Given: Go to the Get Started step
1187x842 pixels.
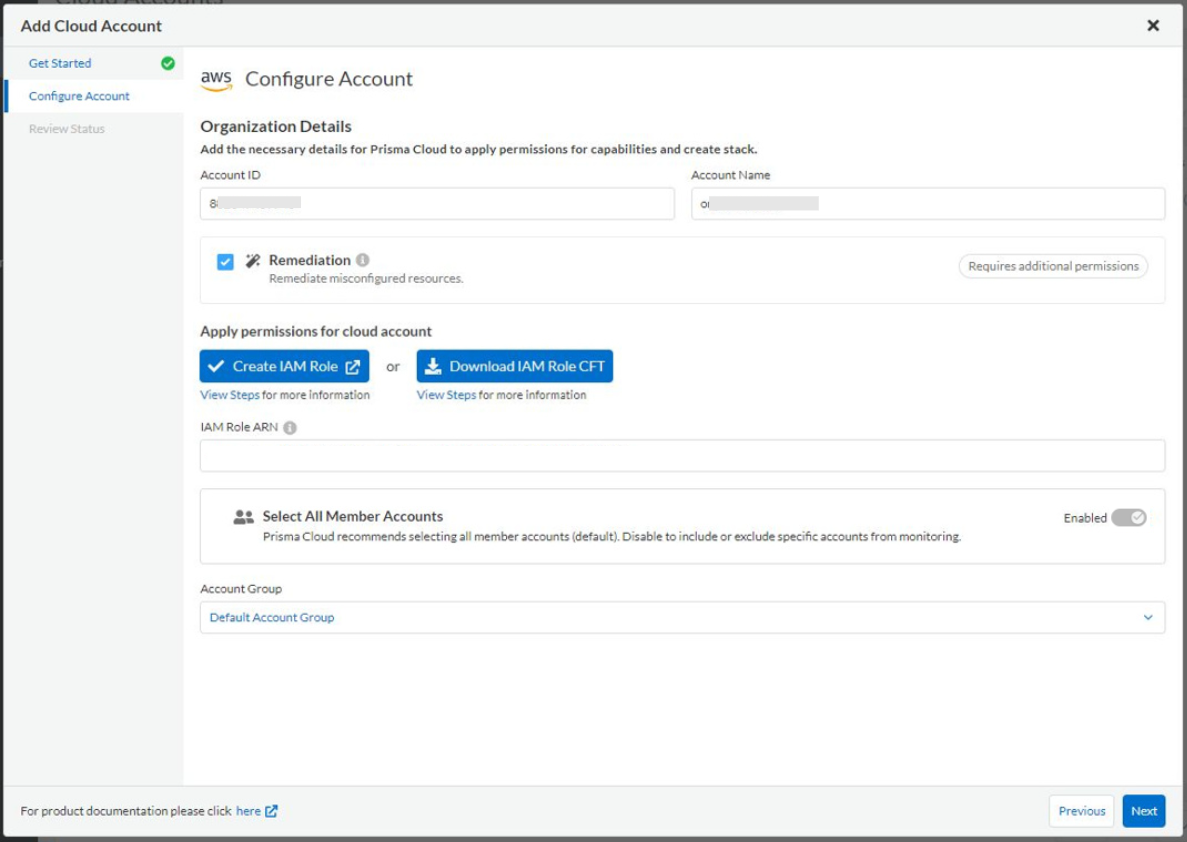Looking at the screenshot, I should [x=60, y=64].
